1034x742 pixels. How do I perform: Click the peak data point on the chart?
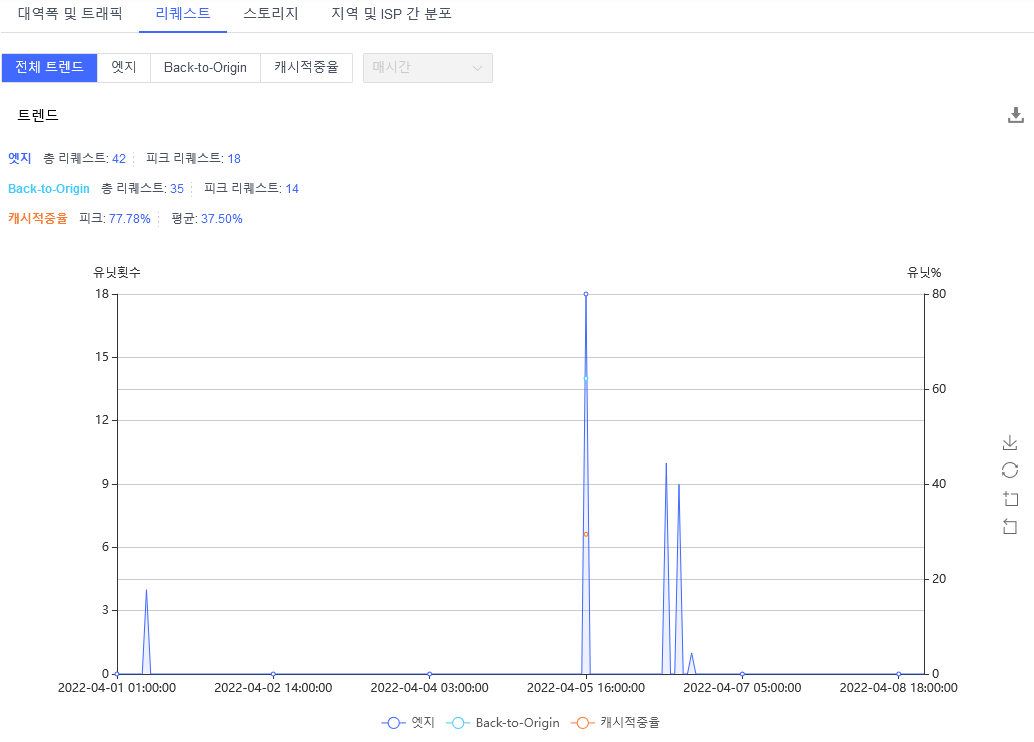pyautogui.click(x=585, y=294)
